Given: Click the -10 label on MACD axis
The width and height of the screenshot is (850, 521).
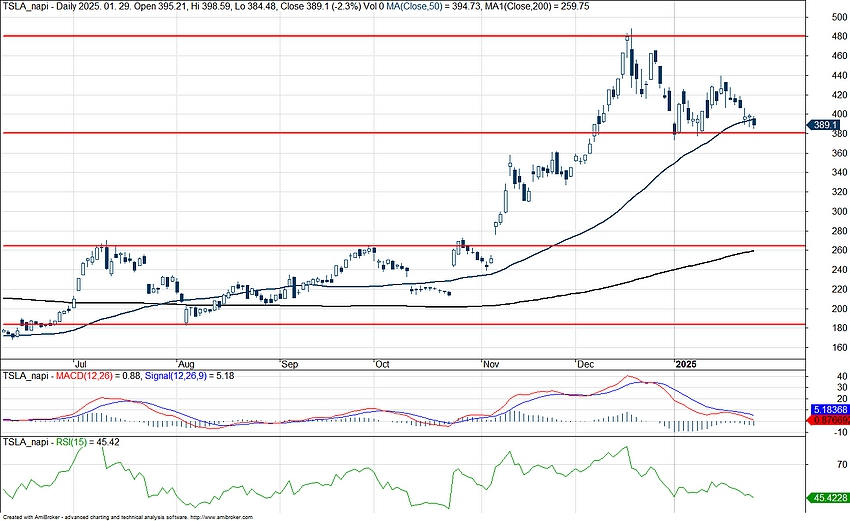Looking at the screenshot, I should click(841, 432).
